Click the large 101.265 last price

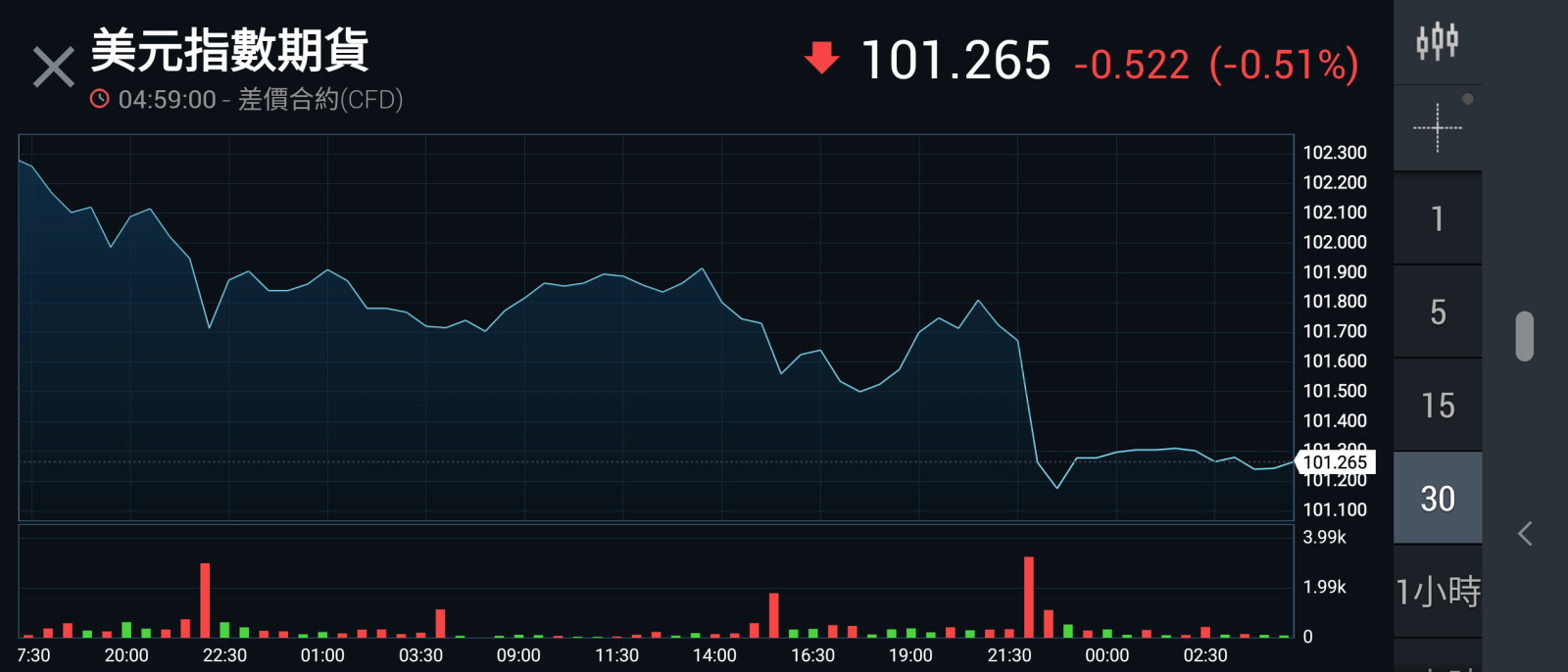pos(955,61)
